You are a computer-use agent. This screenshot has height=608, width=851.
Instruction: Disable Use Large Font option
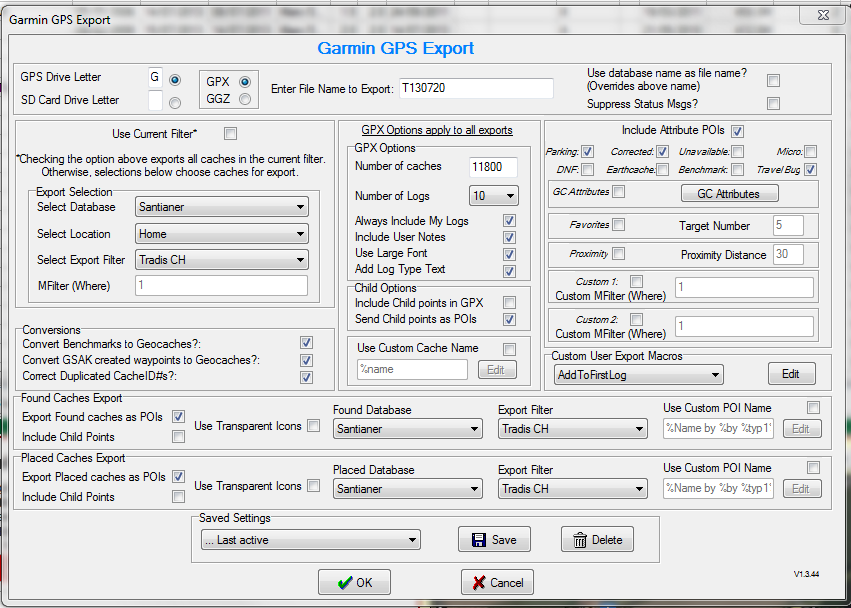(509, 254)
